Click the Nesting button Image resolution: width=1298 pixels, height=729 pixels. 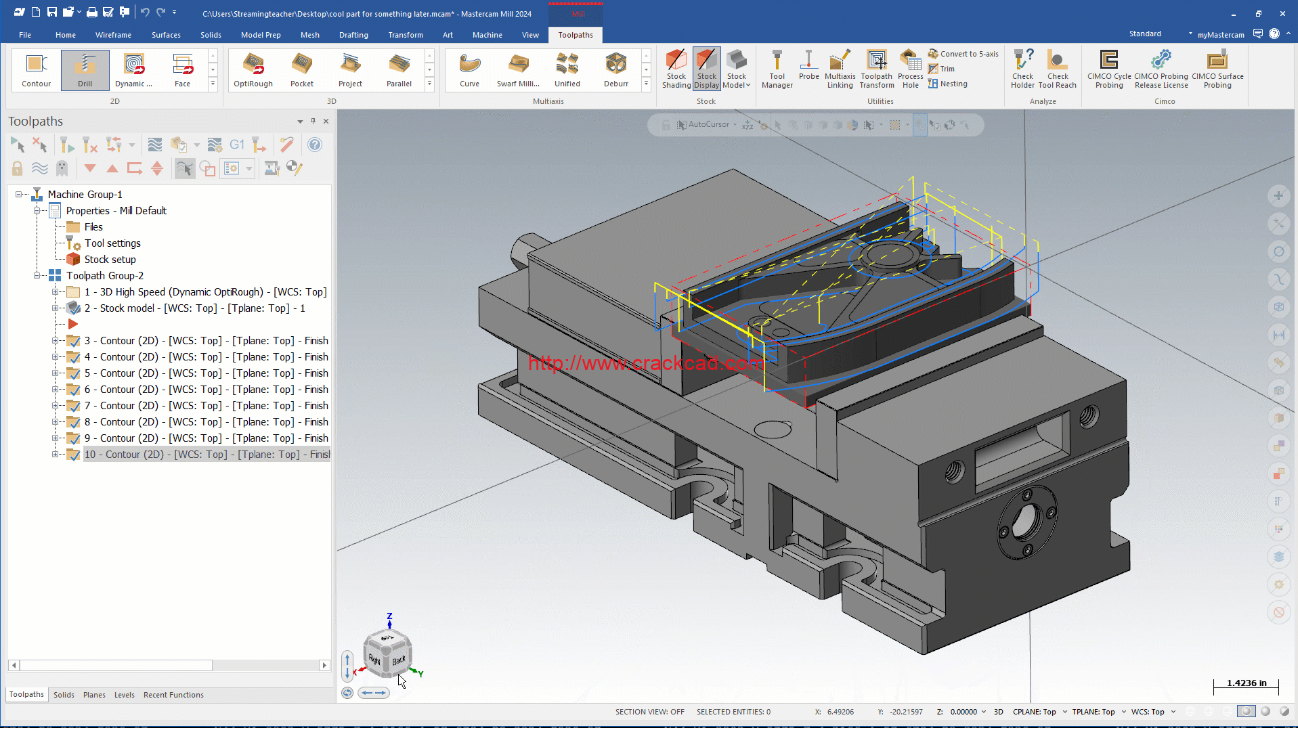coord(947,84)
